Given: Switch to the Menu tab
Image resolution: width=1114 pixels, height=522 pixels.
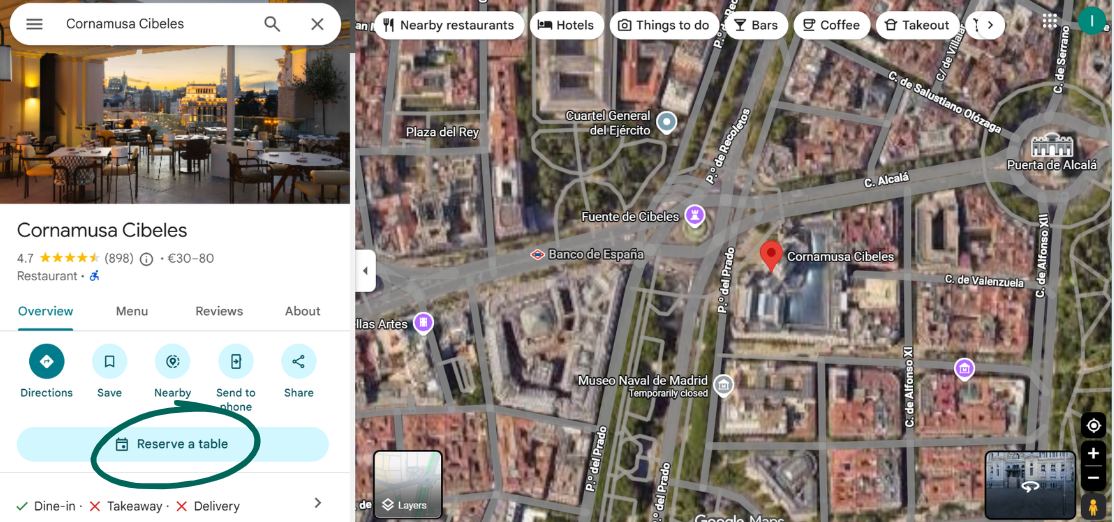Looking at the screenshot, I should coord(132,311).
